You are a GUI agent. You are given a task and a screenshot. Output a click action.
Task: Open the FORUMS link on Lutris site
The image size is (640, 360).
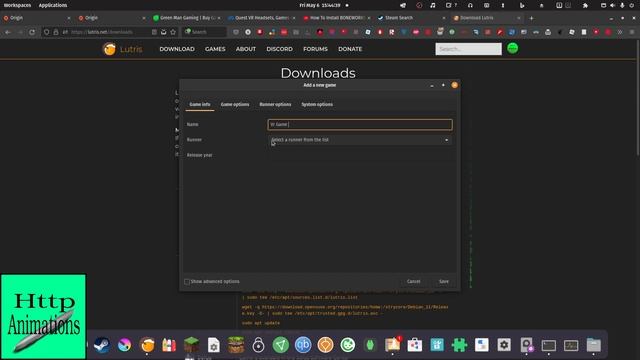(x=316, y=49)
